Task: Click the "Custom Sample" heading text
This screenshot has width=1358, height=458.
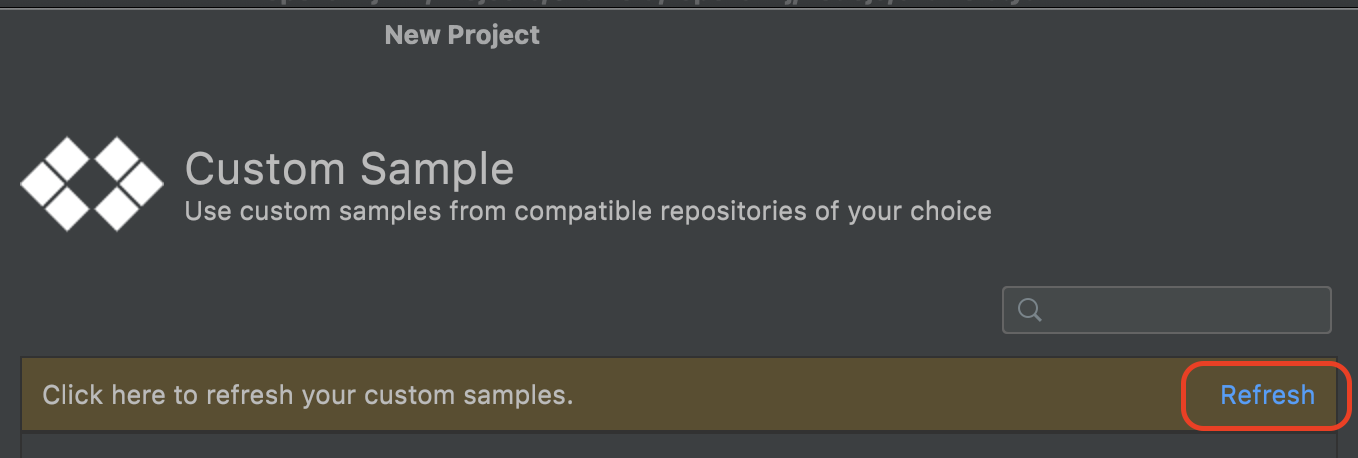Action: (x=349, y=169)
